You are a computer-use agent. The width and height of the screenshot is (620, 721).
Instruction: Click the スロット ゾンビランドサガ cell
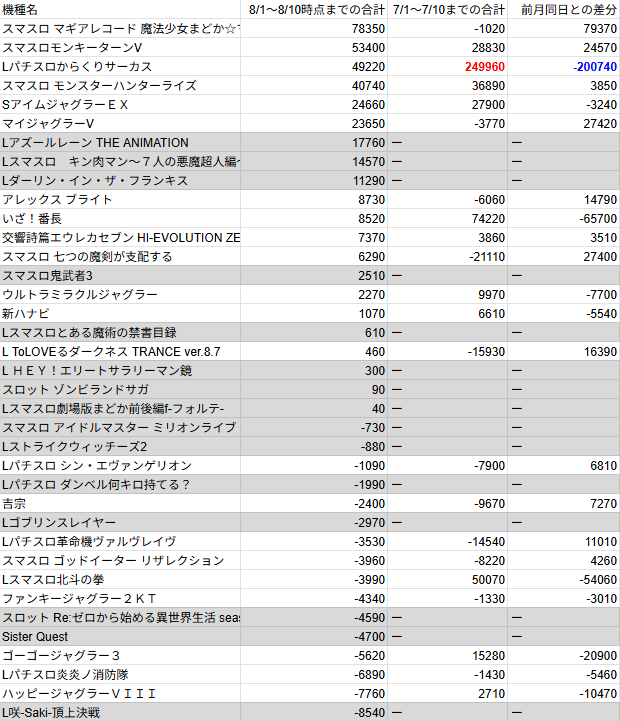click(x=120, y=389)
